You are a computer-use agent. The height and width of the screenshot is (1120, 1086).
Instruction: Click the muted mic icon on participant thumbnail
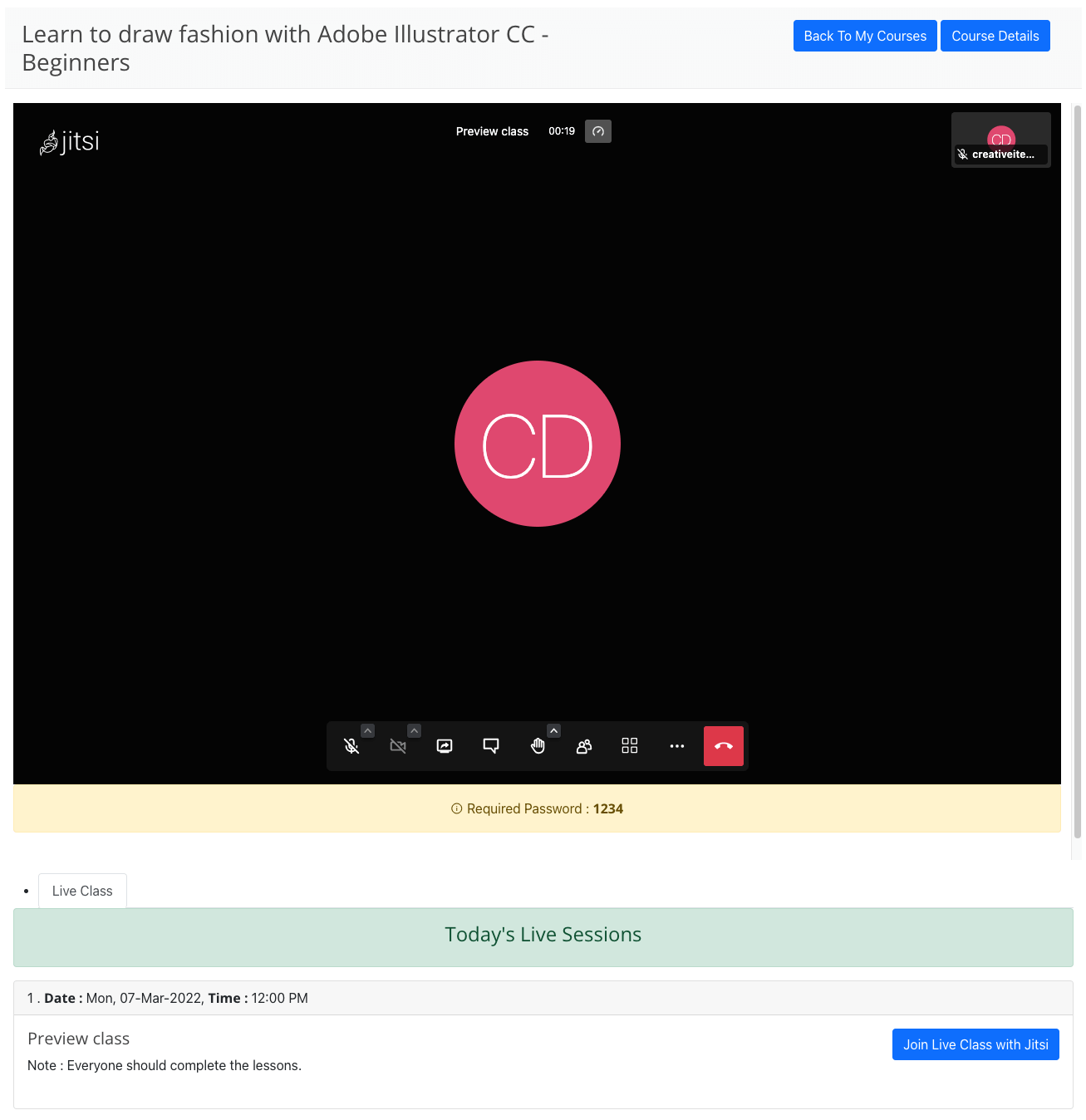point(962,155)
